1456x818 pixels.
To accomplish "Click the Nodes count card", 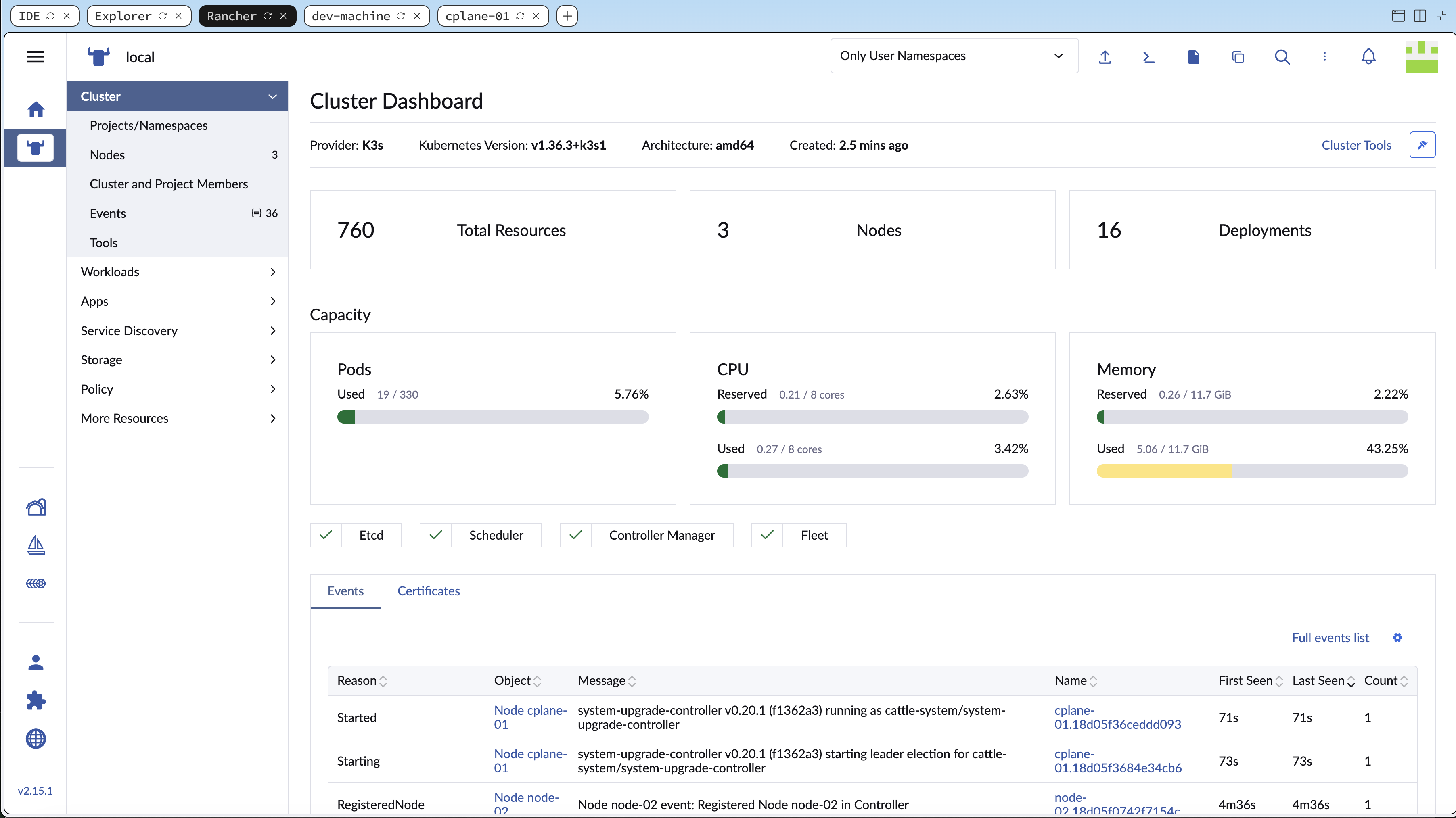I will tap(872, 230).
